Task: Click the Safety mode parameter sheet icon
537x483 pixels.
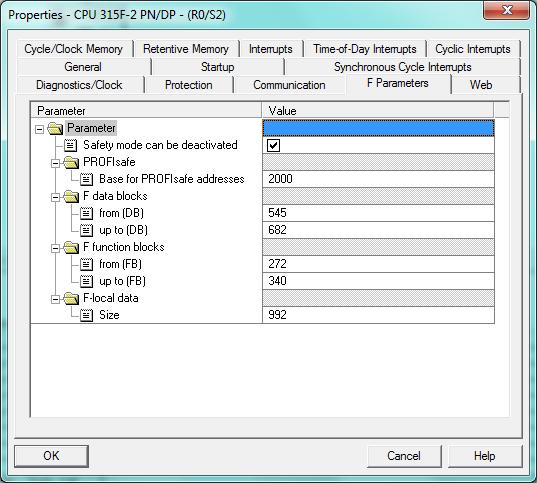Action: coord(71,145)
